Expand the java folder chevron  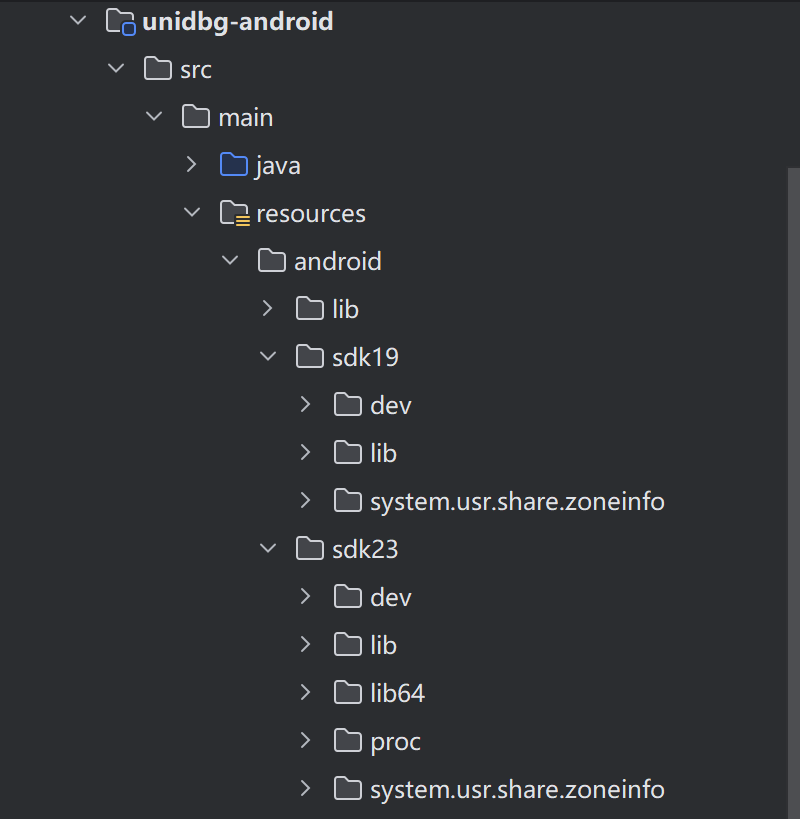[x=192, y=165]
